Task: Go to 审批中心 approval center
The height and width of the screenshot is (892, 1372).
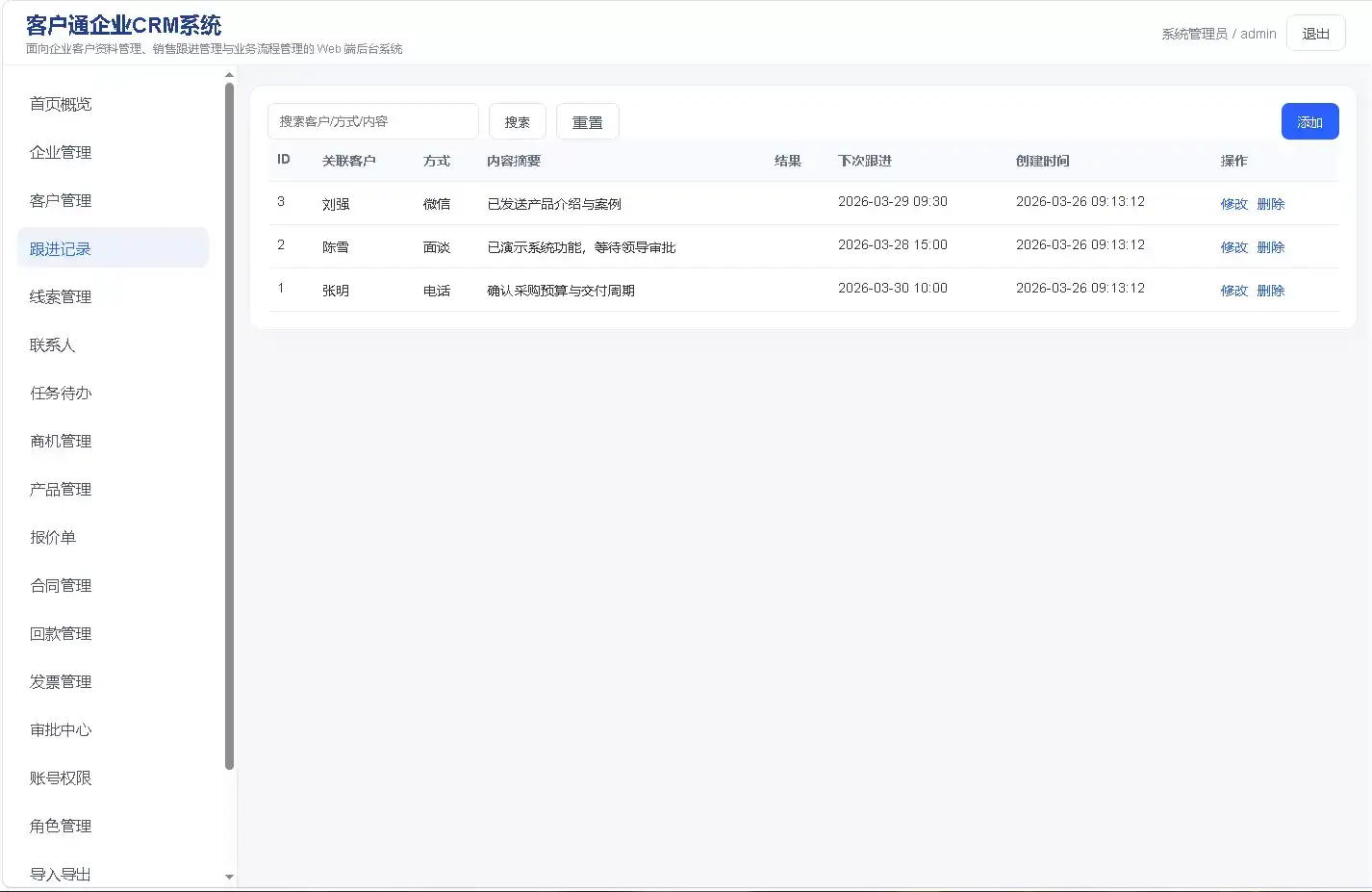Action: coord(61,728)
